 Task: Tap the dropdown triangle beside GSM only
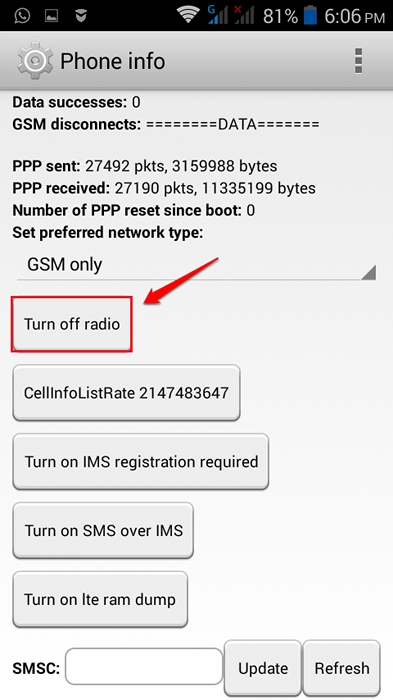[368, 272]
